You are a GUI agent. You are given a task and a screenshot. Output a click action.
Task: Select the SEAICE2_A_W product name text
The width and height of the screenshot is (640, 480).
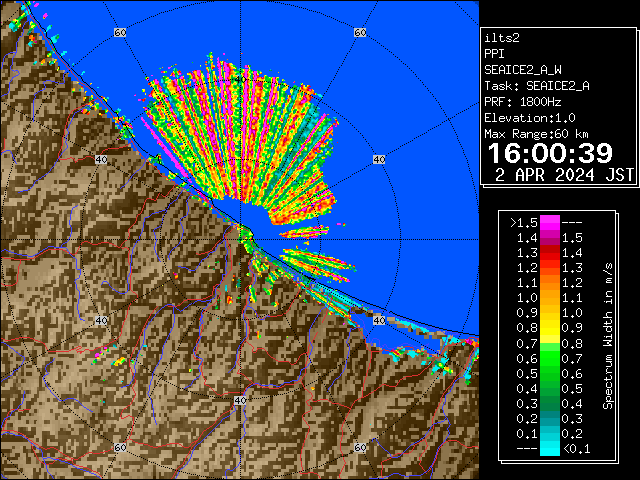click(x=522, y=70)
